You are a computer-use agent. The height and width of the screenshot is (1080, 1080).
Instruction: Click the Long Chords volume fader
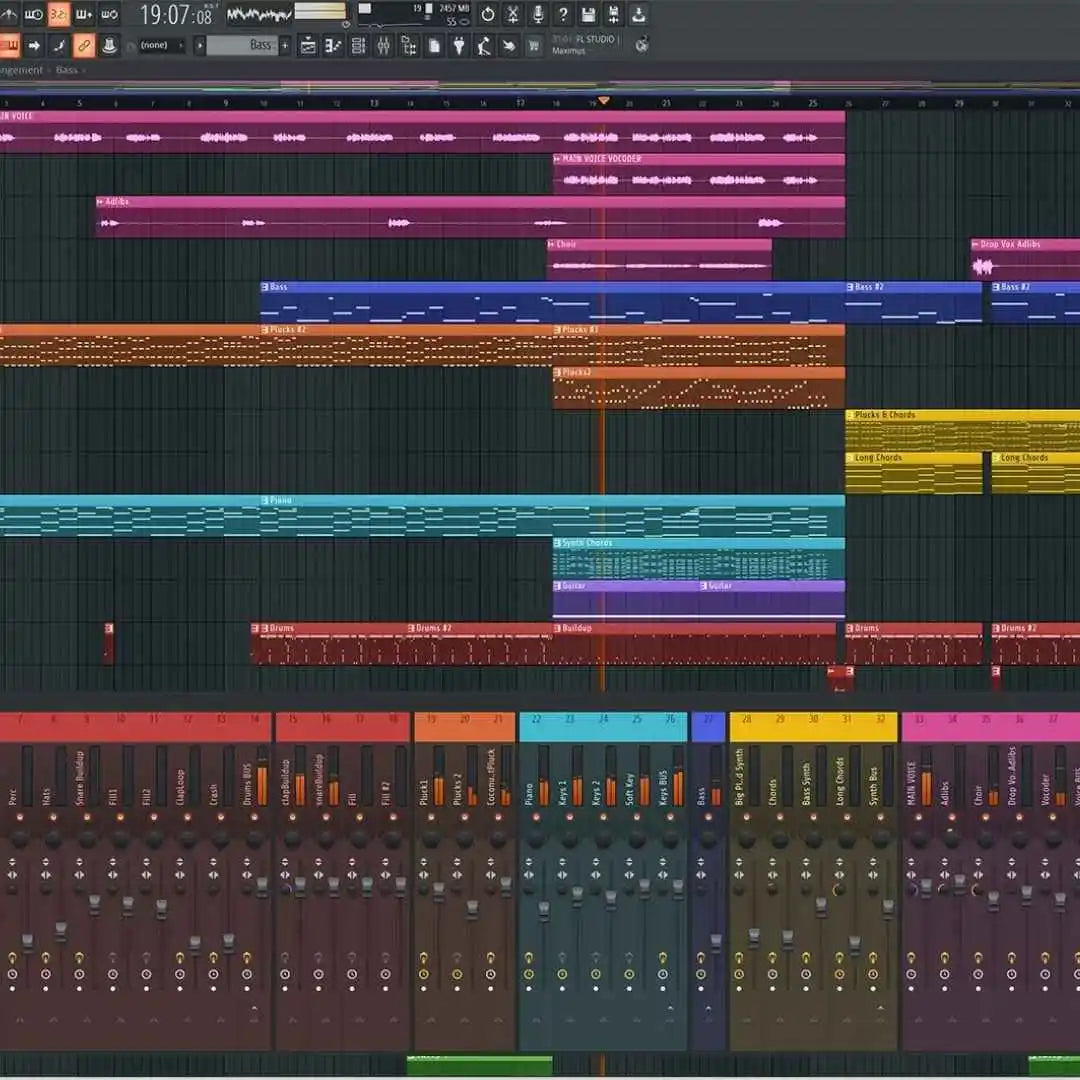pyautogui.click(x=854, y=942)
